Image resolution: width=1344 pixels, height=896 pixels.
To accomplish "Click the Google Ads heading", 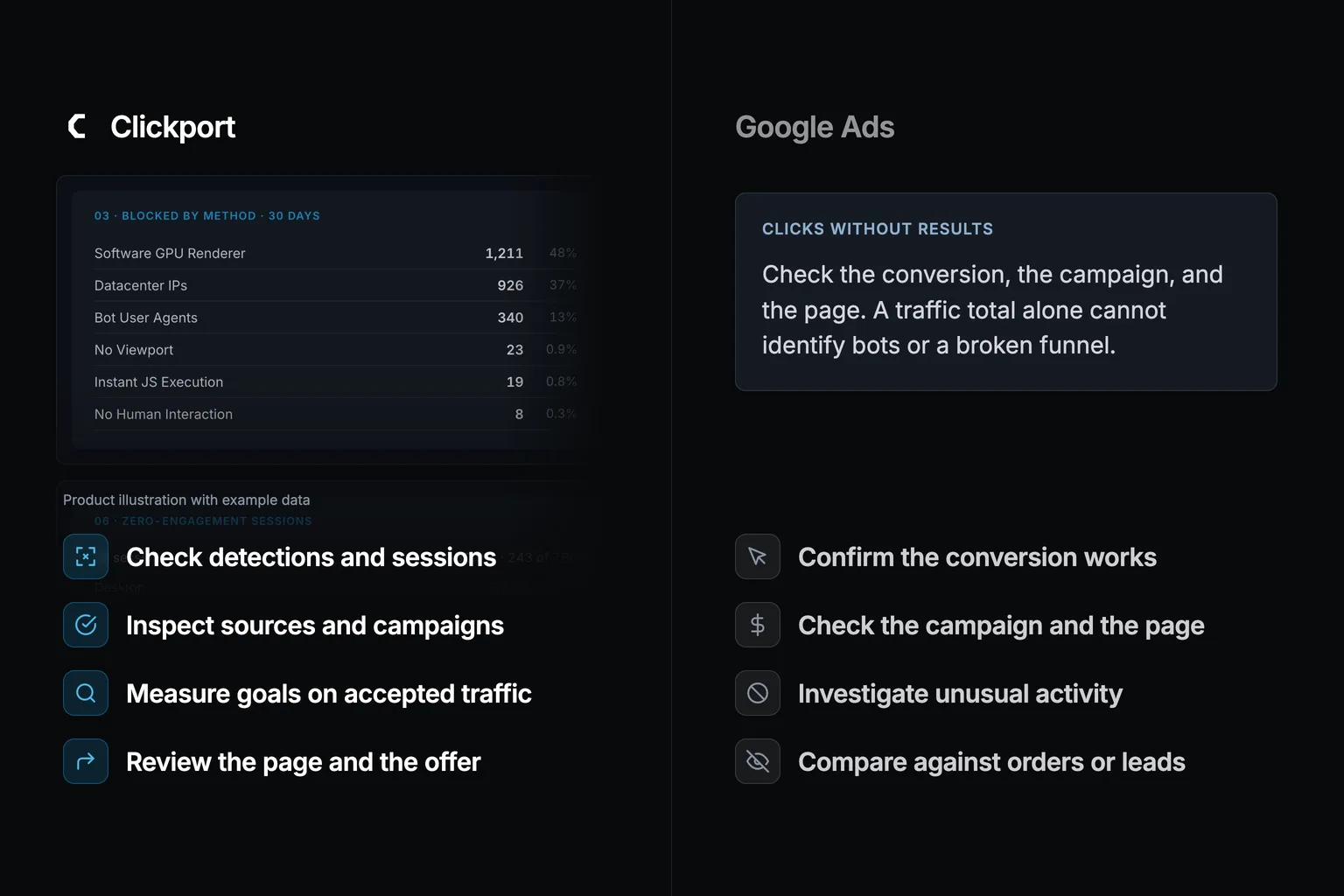I will (815, 127).
